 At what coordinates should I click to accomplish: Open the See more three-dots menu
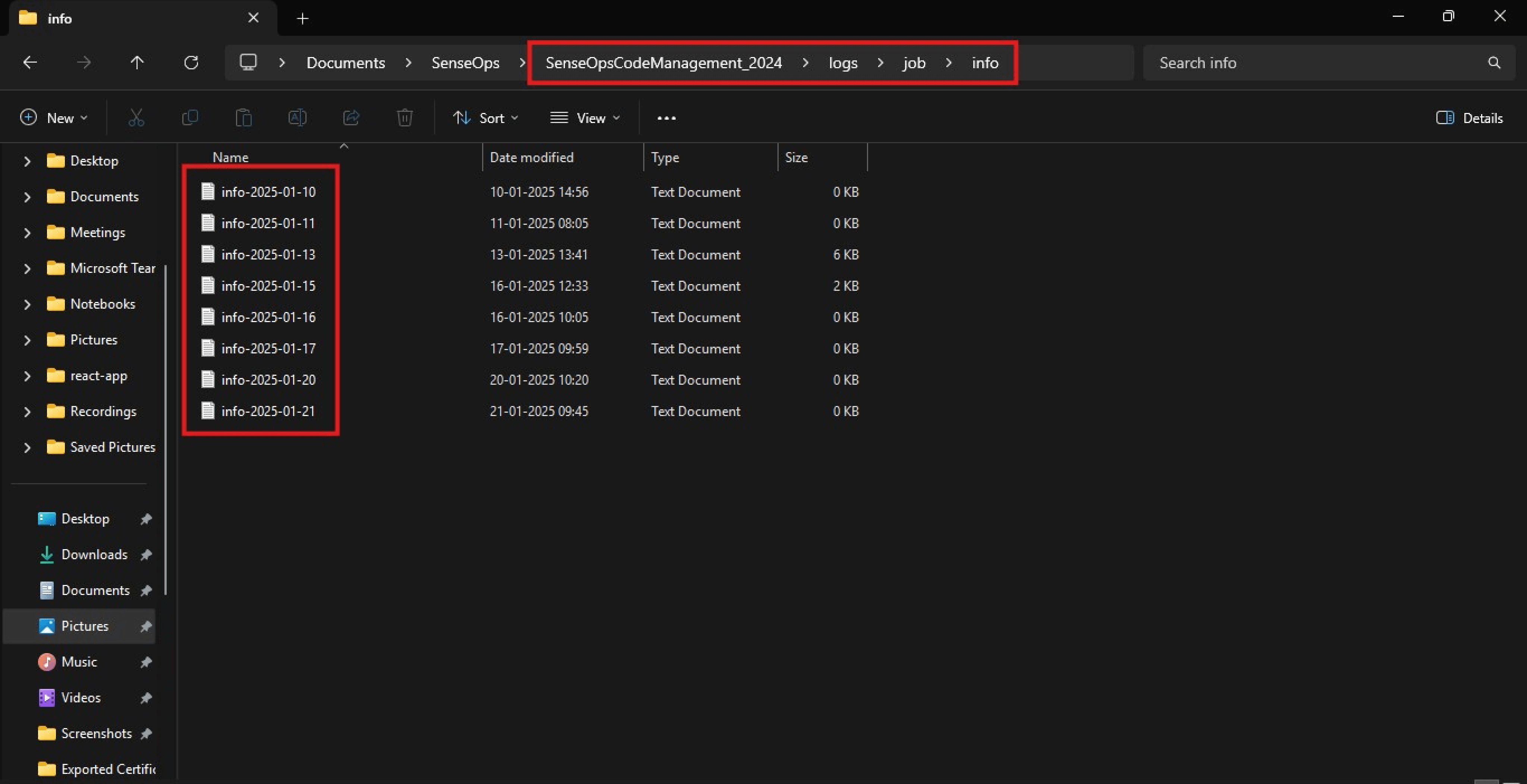point(666,118)
